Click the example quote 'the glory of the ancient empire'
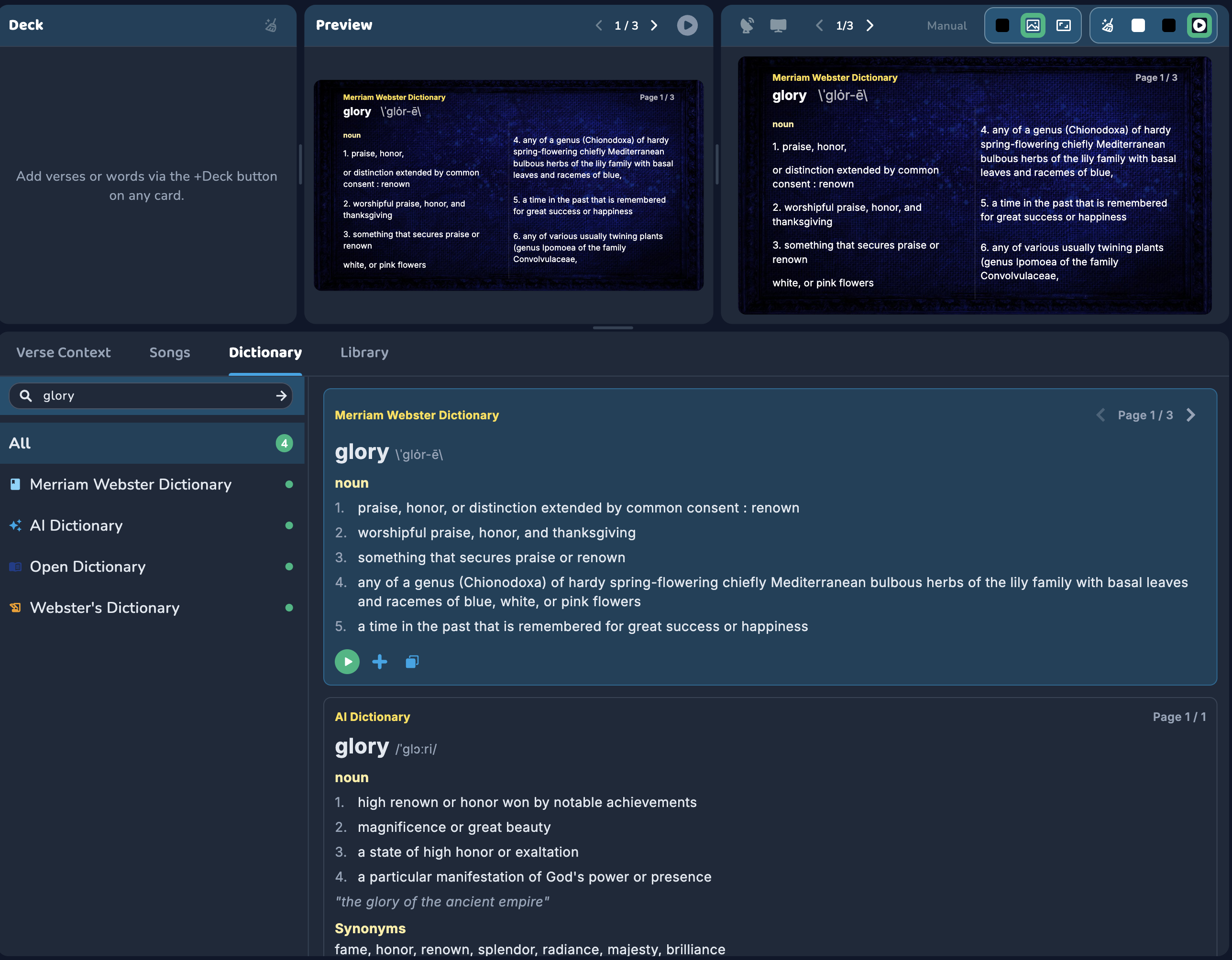 (442, 902)
